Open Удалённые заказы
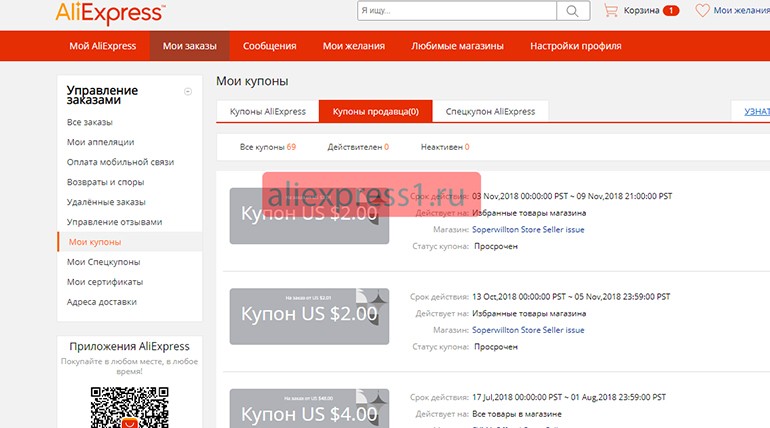770x428 pixels. (x=106, y=202)
